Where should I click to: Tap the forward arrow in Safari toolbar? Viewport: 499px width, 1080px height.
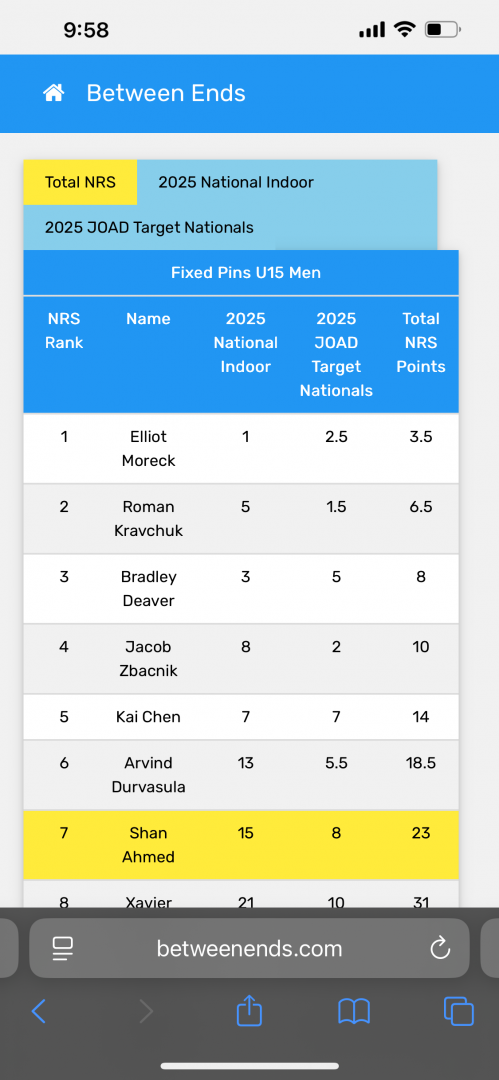[145, 1011]
